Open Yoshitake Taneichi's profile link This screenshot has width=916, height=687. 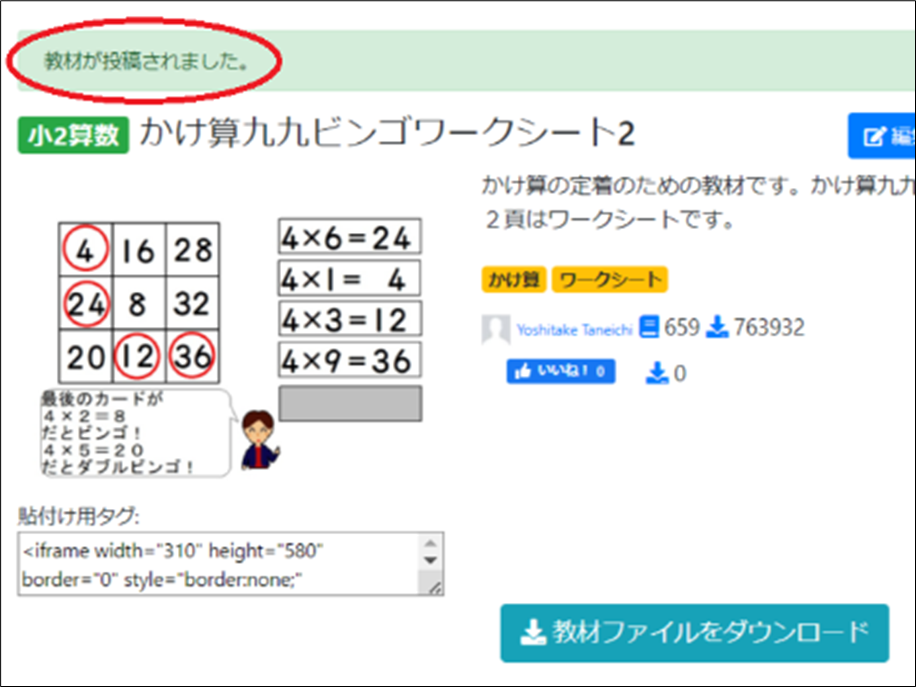pyautogui.click(x=574, y=329)
